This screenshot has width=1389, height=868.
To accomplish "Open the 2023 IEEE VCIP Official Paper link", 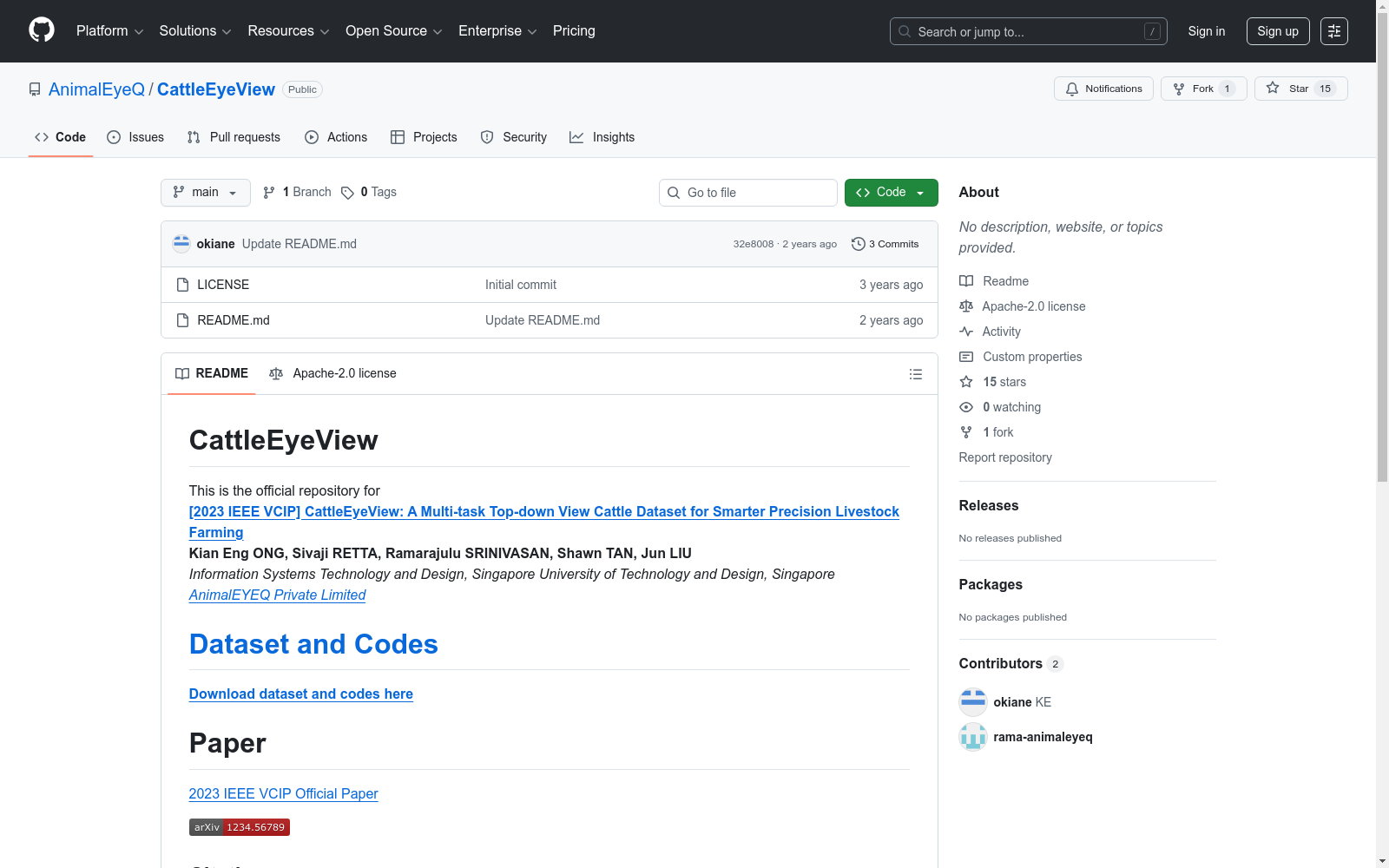I will click(x=284, y=794).
